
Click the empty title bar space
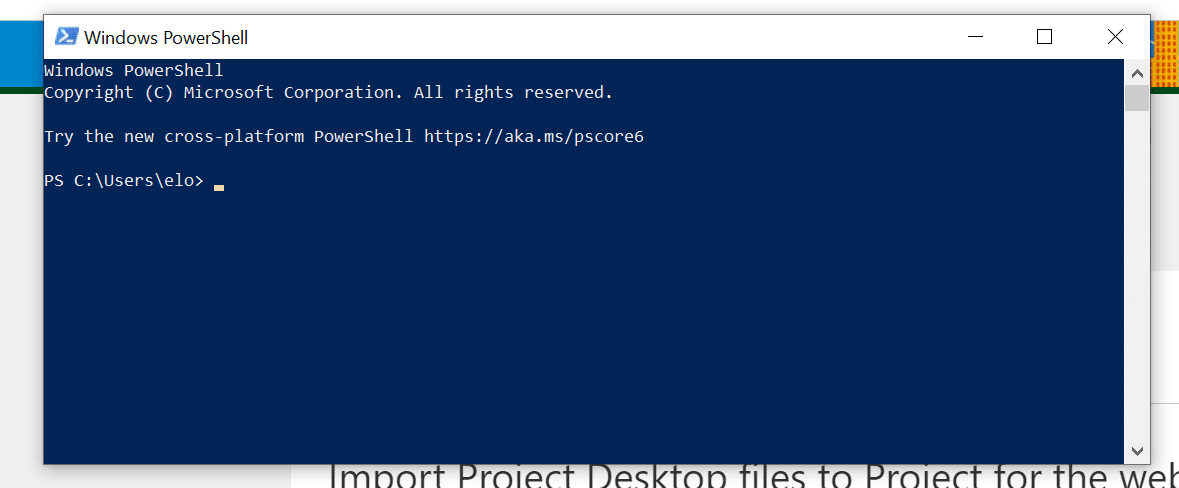[594, 36]
